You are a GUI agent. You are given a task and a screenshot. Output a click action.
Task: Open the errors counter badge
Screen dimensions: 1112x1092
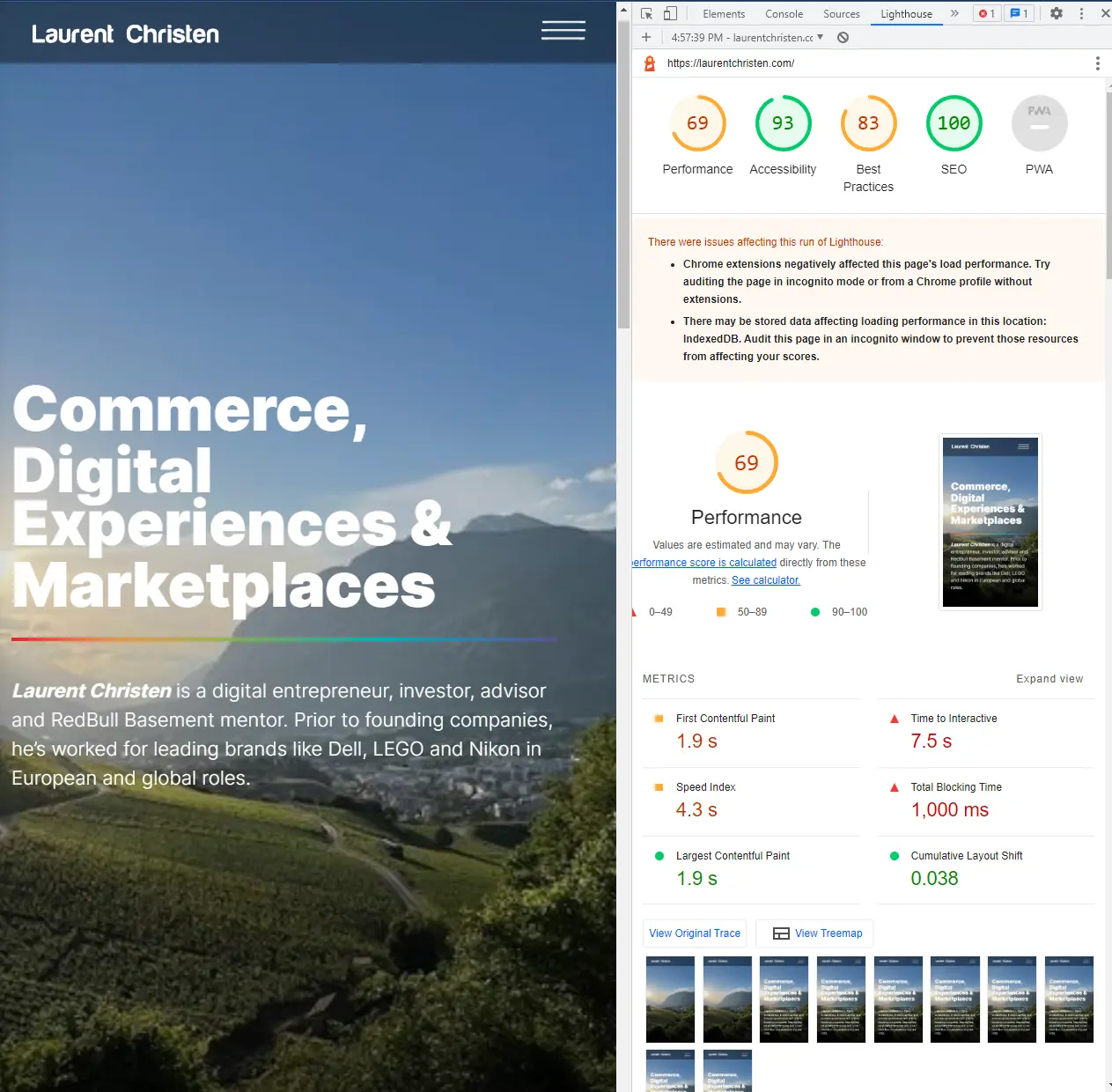[987, 13]
